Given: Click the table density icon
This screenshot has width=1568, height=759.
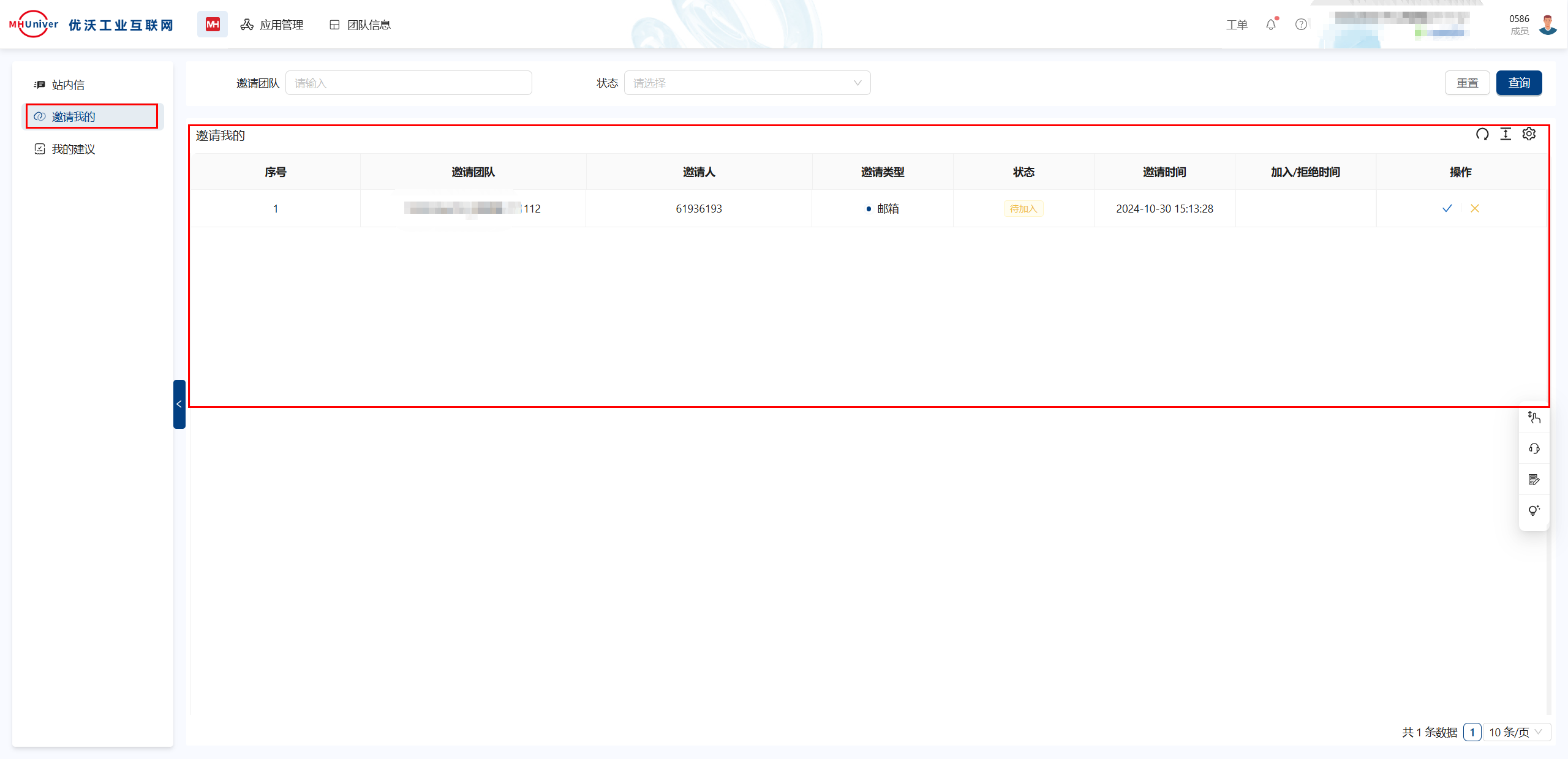Looking at the screenshot, I should (x=1506, y=134).
